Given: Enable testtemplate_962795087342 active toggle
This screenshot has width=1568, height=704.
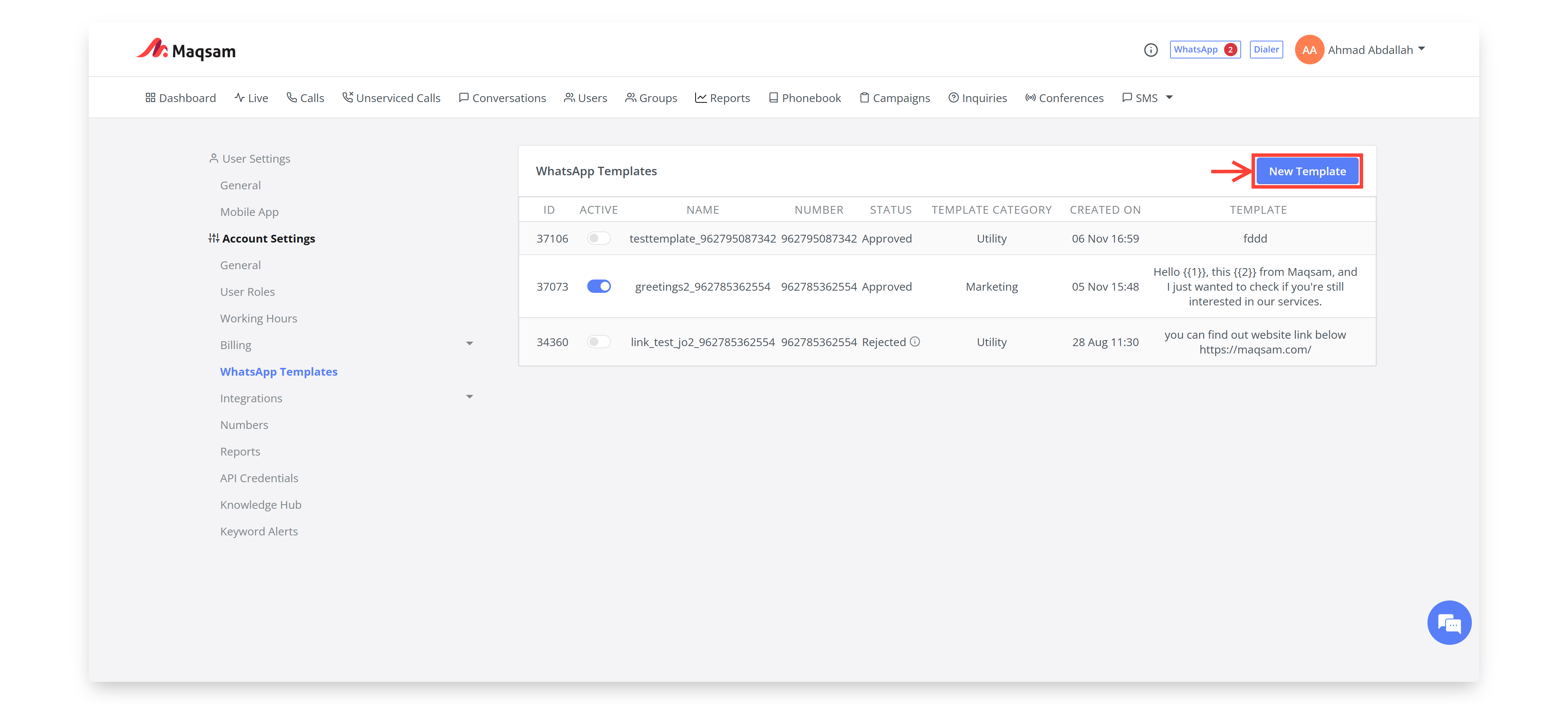Looking at the screenshot, I should coord(598,238).
